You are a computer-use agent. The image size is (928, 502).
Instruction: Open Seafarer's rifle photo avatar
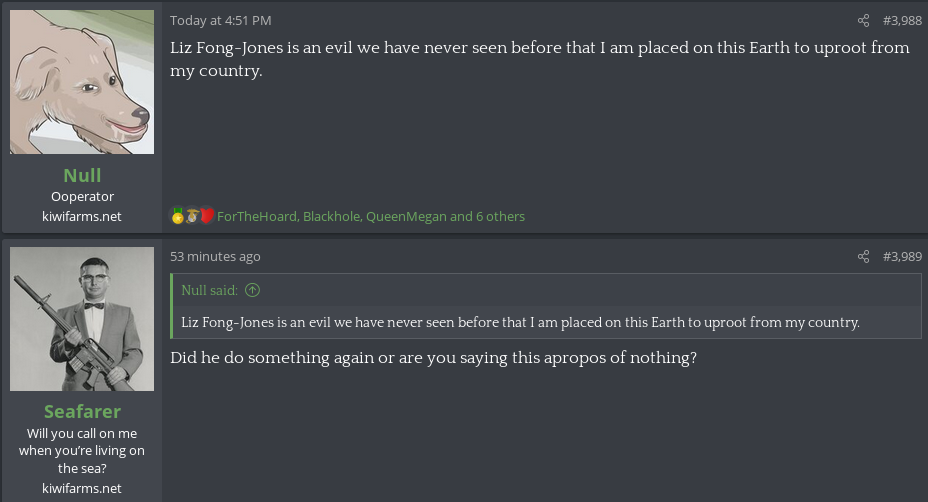click(82, 319)
